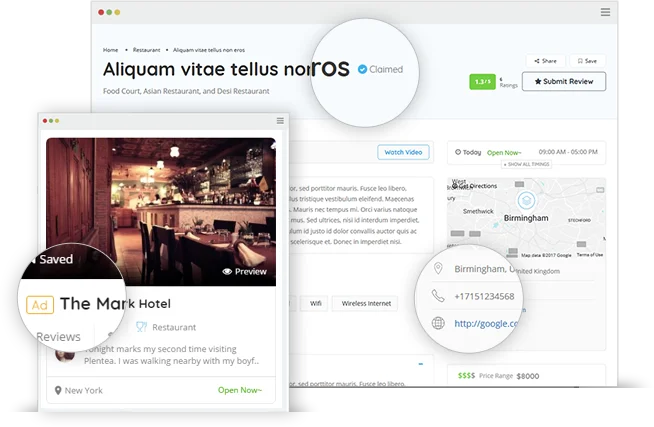
Task: Click the phone icon beside +17151234568
Action: click(x=438, y=296)
